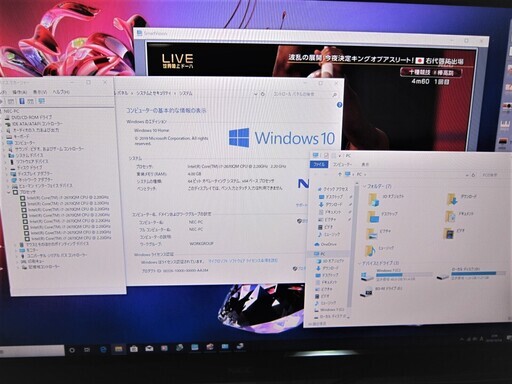Click the help question mark icon in the System window
This screenshot has width=512, height=384.
339,105
